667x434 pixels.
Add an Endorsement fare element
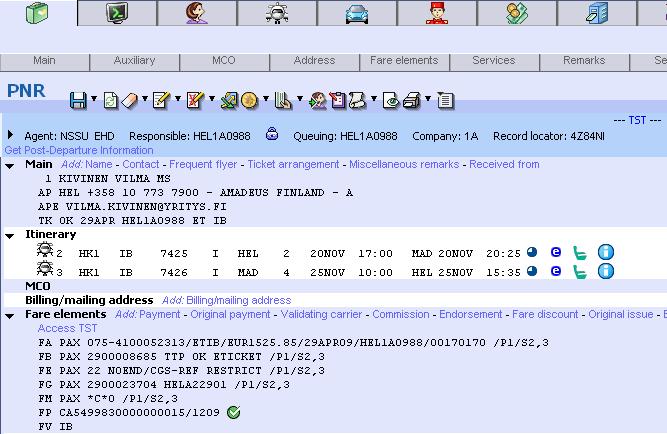[x=470, y=314]
